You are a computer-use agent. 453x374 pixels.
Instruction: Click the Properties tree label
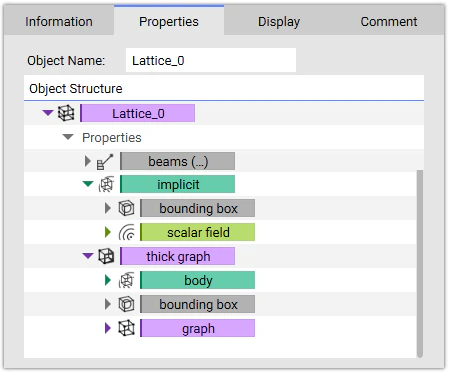112,137
